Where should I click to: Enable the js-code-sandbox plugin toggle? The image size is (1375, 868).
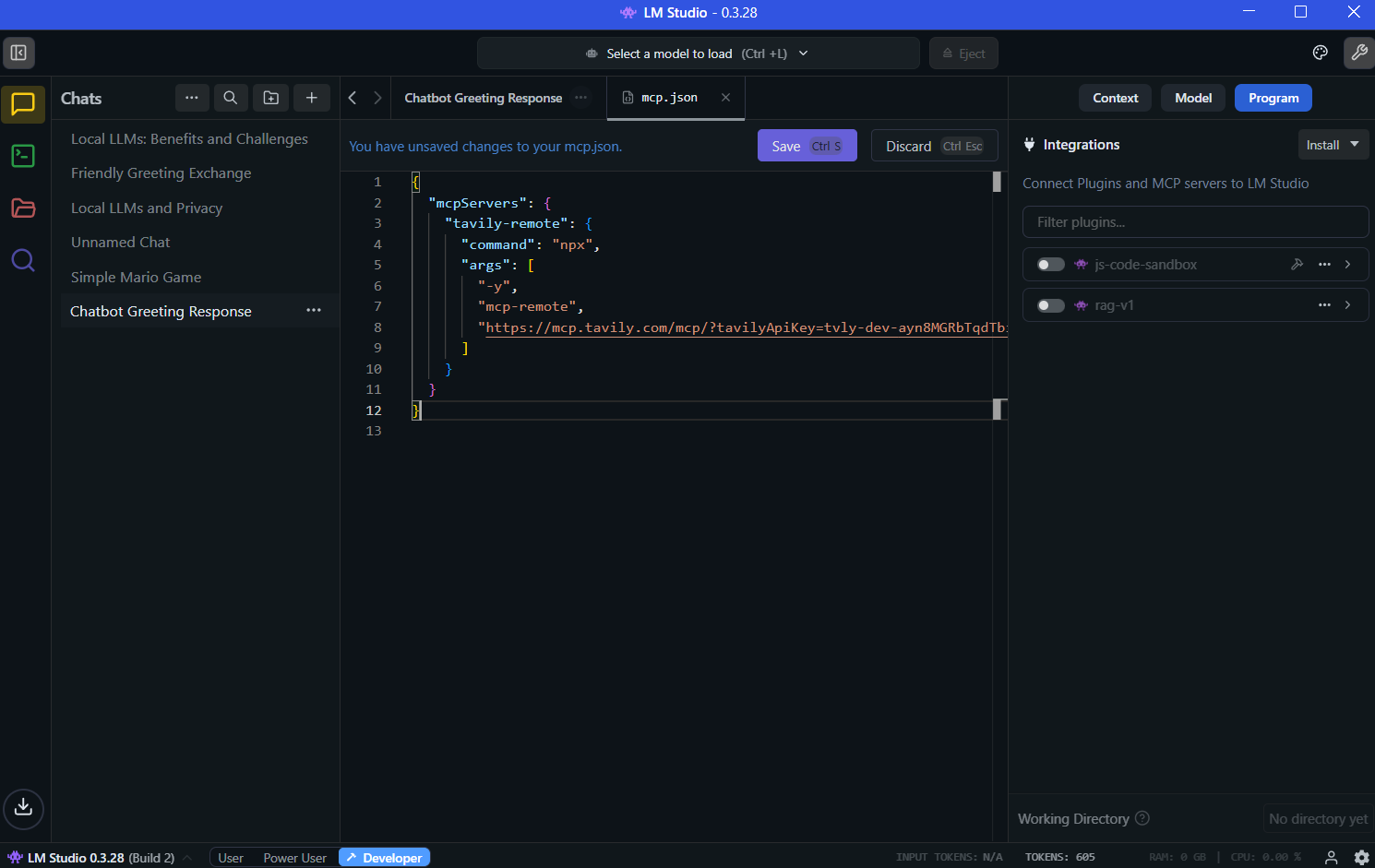pos(1050,265)
